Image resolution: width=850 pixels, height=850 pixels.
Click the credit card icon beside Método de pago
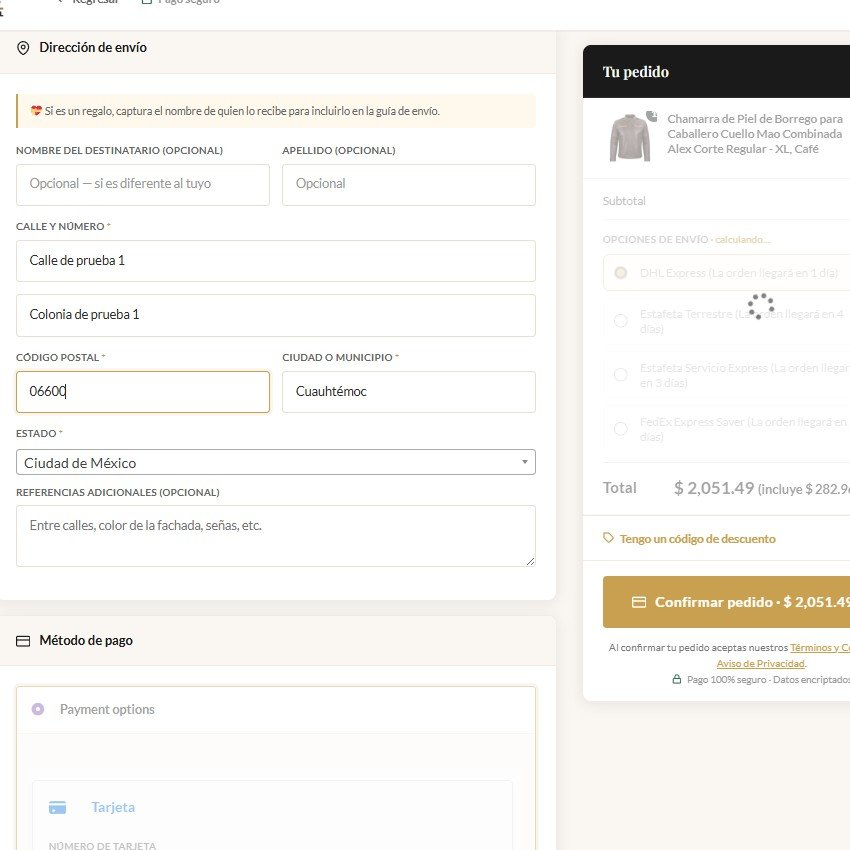pos(23,641)
